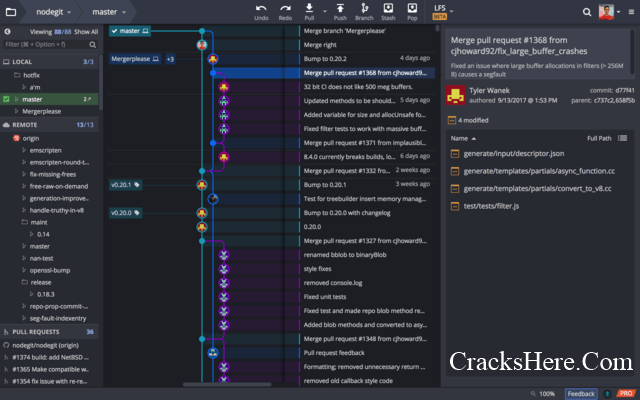Open the nodegit repository dropdown
This screenshot has width=640, height=400.
point(53,12)
